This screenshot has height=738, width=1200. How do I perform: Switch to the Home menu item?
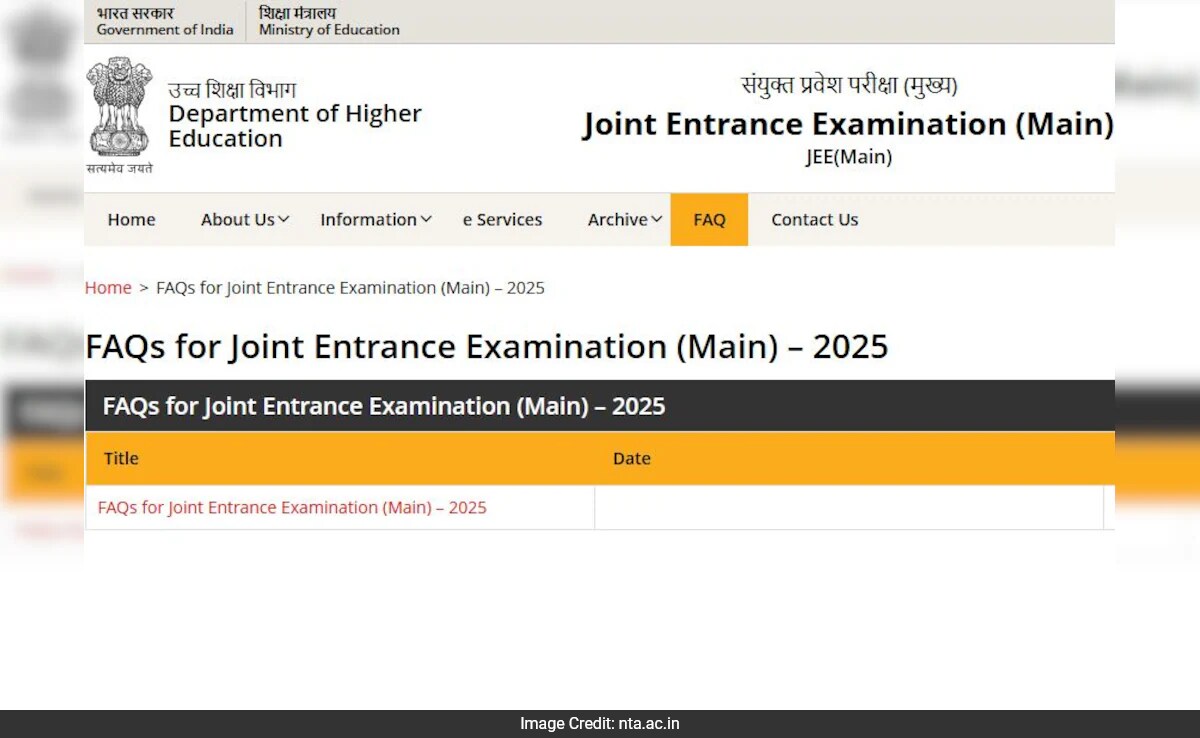[x=131, y=219]
